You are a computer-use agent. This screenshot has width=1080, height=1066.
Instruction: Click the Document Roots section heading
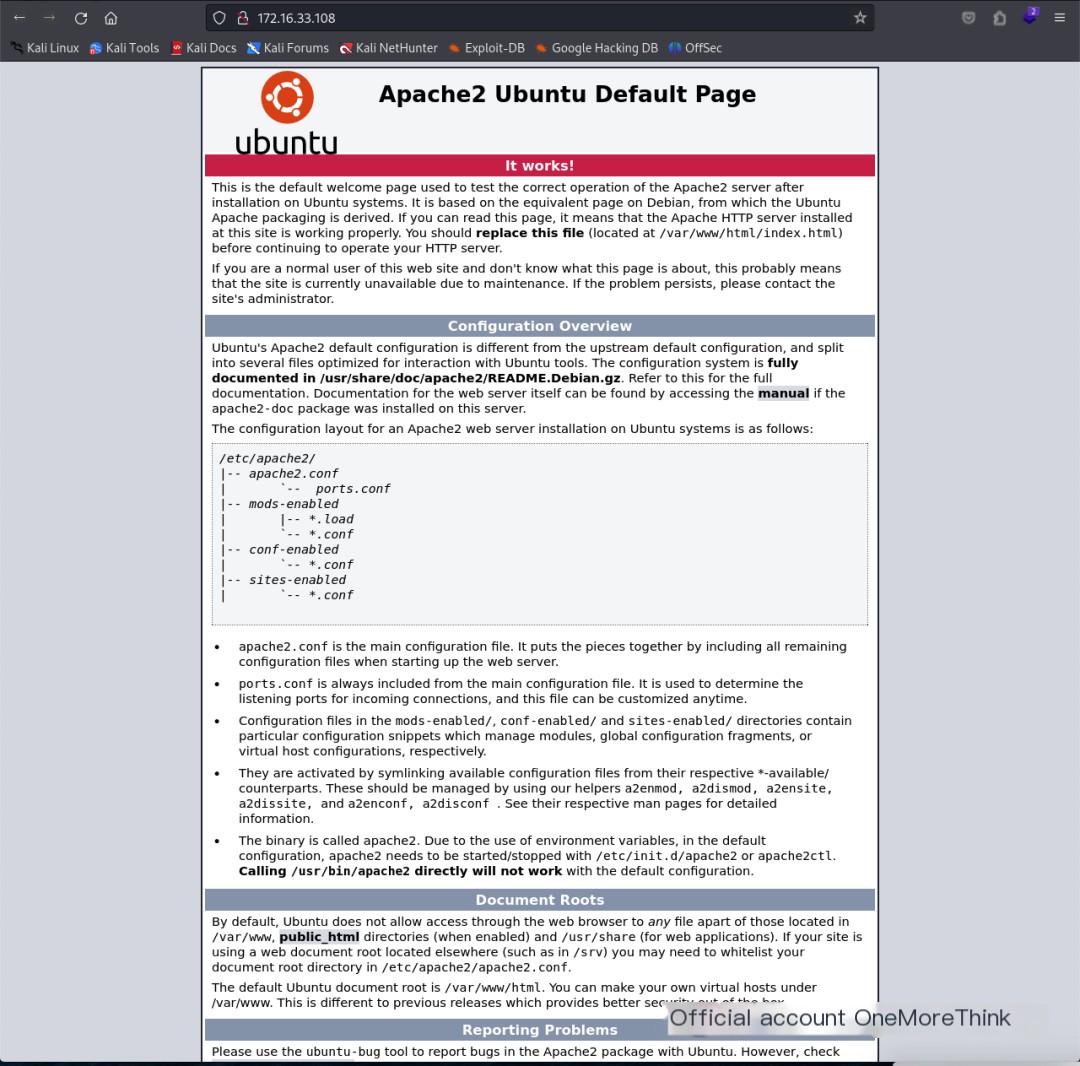point(539,899)
